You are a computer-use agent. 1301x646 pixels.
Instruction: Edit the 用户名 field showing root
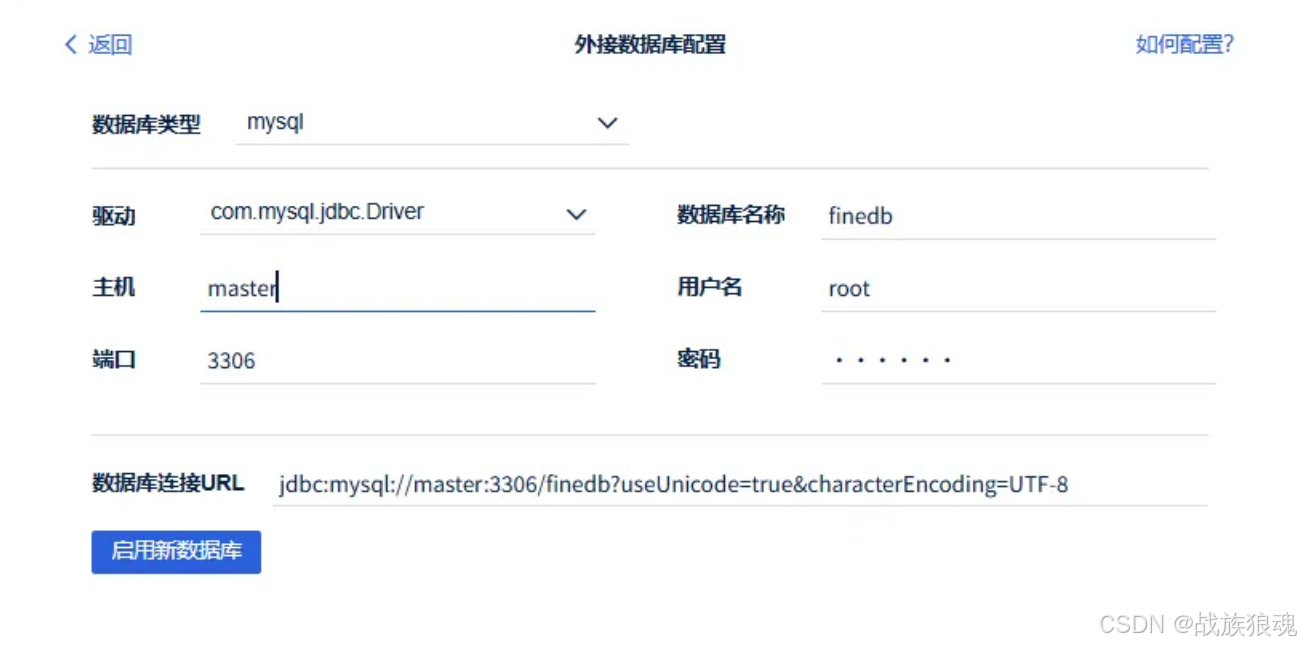tap(1018, 289)
